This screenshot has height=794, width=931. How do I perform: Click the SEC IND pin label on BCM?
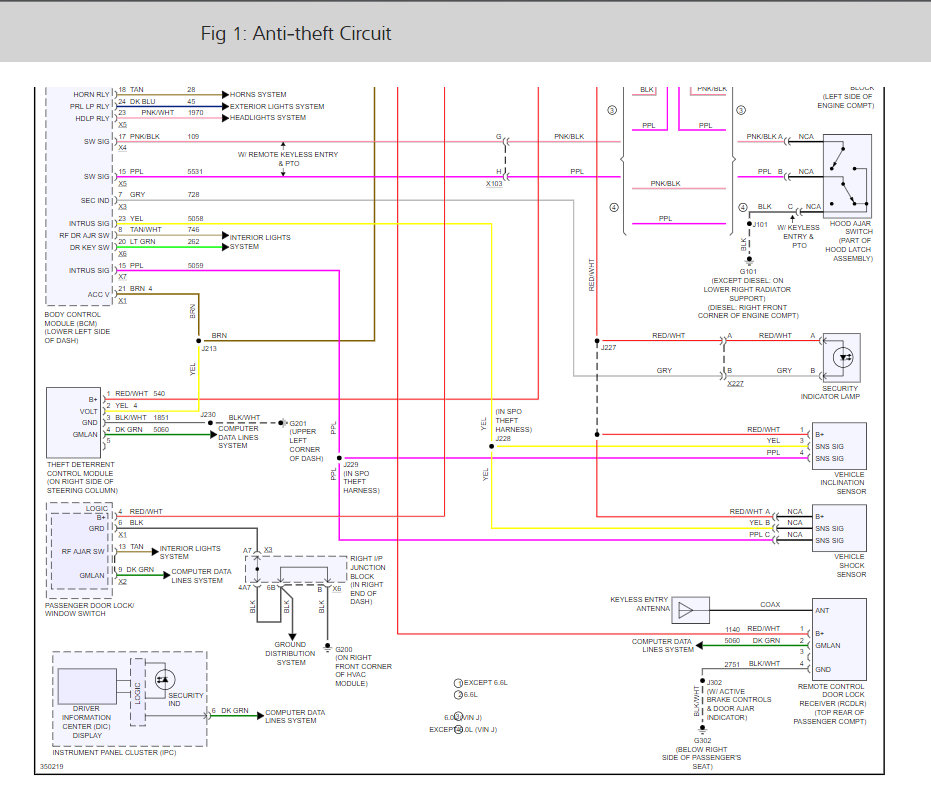95,201
